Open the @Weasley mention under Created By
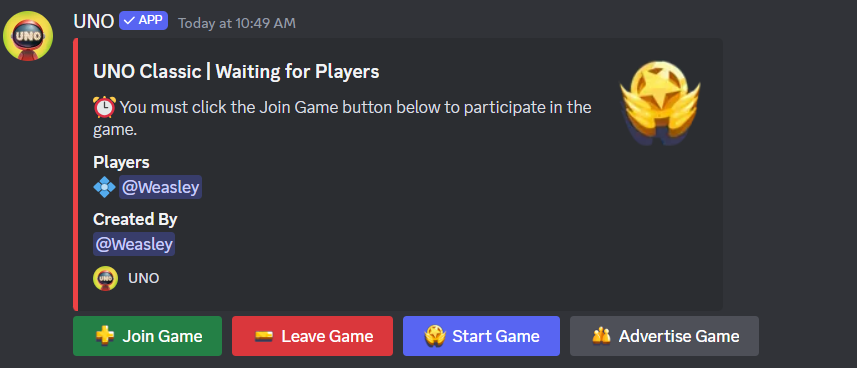Screen dimensions: 857x368 tap(134, 244)
